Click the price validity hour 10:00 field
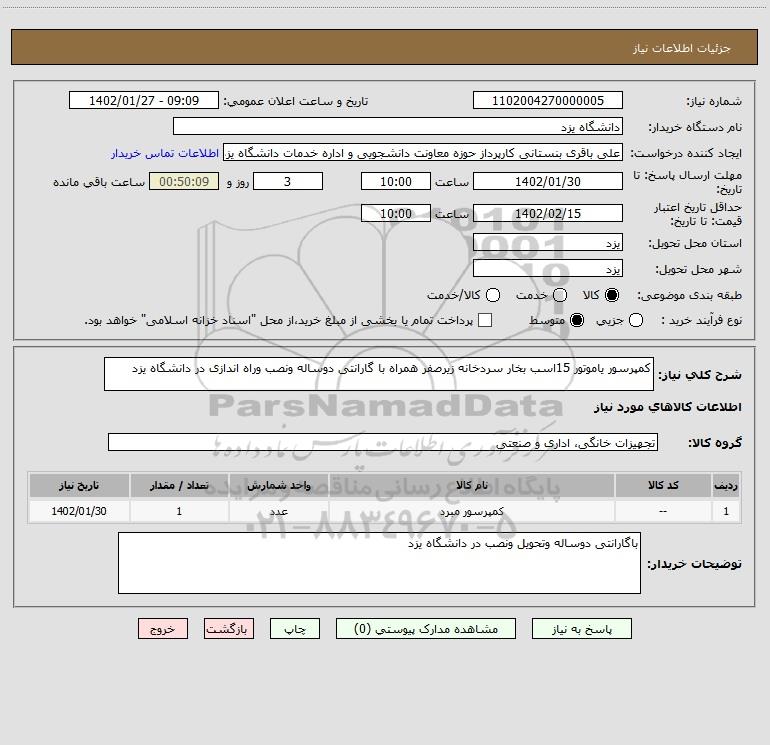Screen dimensions: 770x745 pos(396,213)
